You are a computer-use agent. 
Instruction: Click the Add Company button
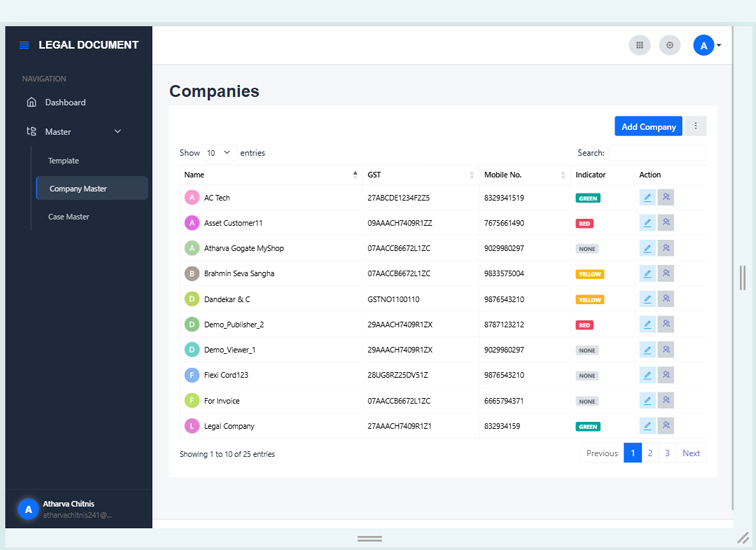tap(648, 126)
